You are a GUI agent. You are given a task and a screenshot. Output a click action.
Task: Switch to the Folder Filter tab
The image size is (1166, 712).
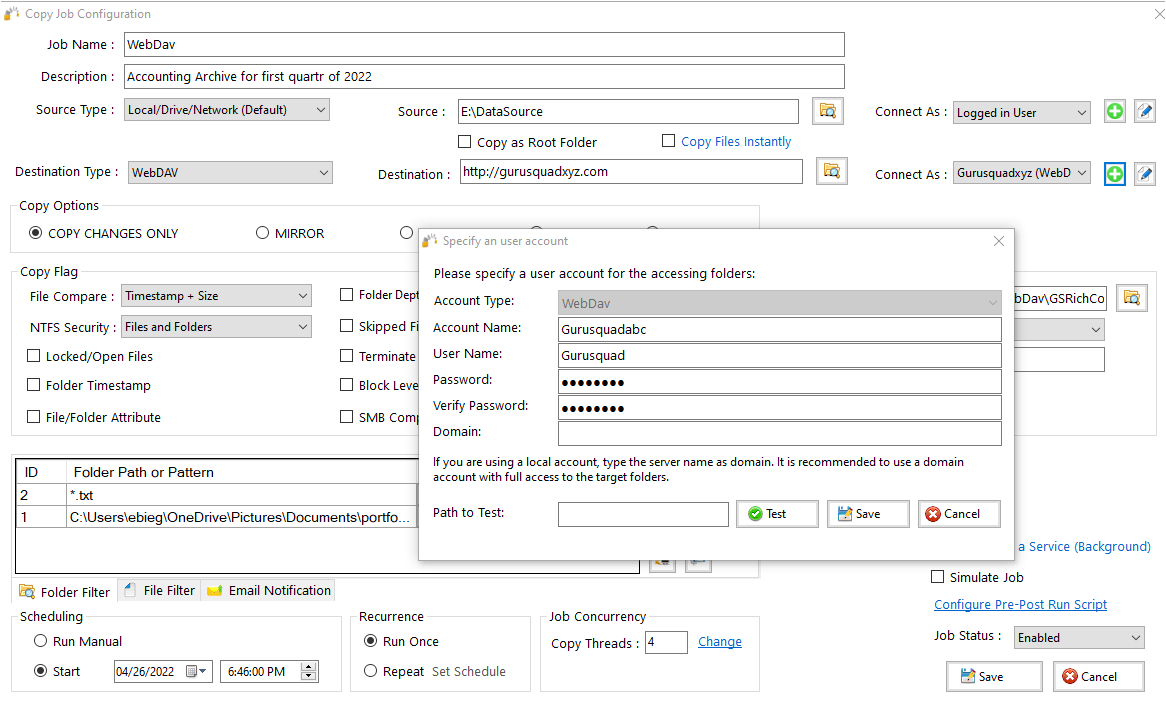click(65, 591)
